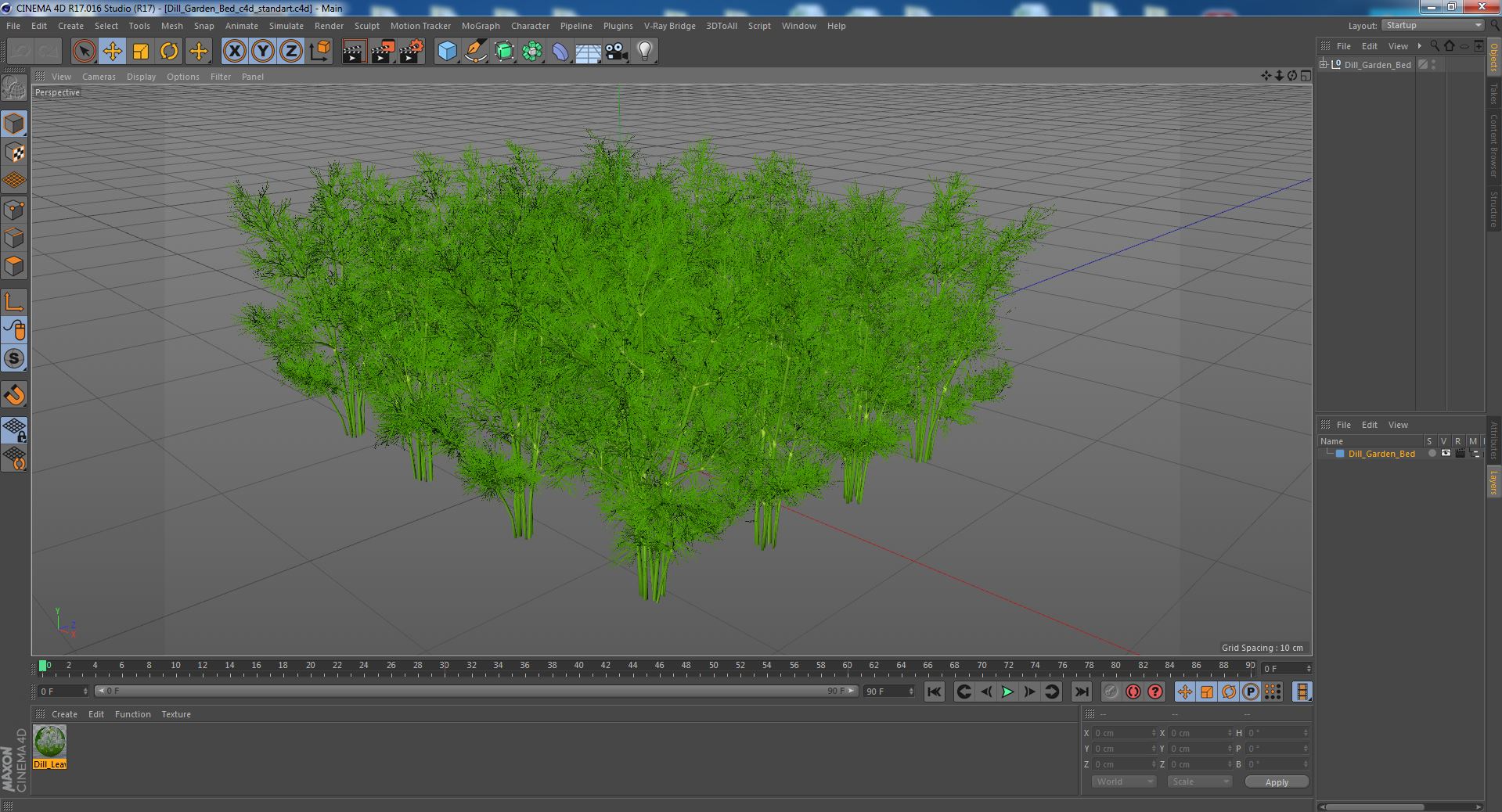Add a Cube primitive object
The image size is (1502, 812).
(447, 52)
